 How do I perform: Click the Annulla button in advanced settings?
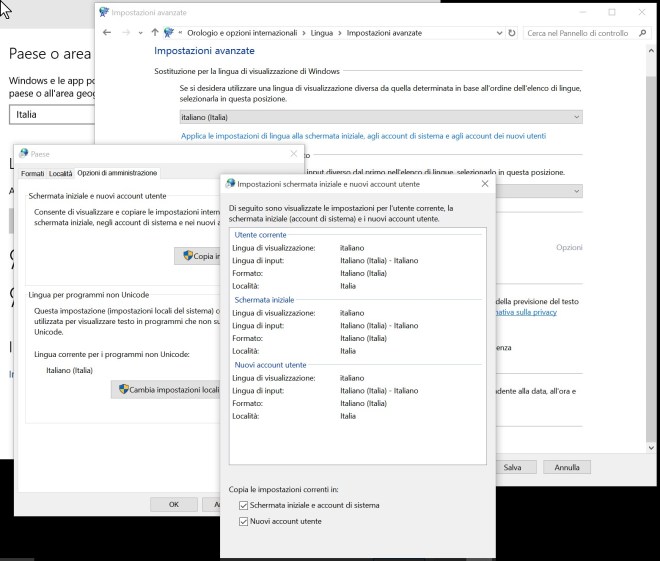click(567, 467)
